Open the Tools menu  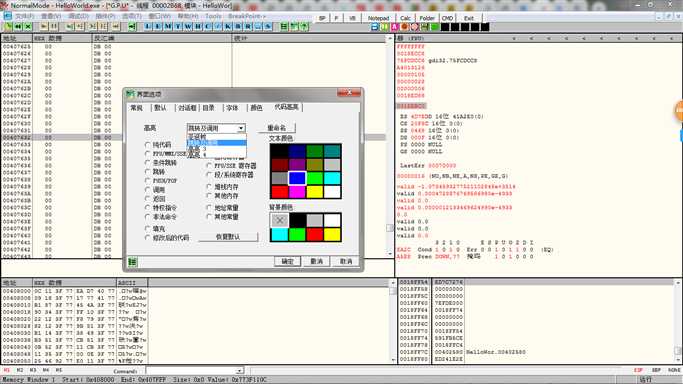pyautogui.click(x=213, y=16)
